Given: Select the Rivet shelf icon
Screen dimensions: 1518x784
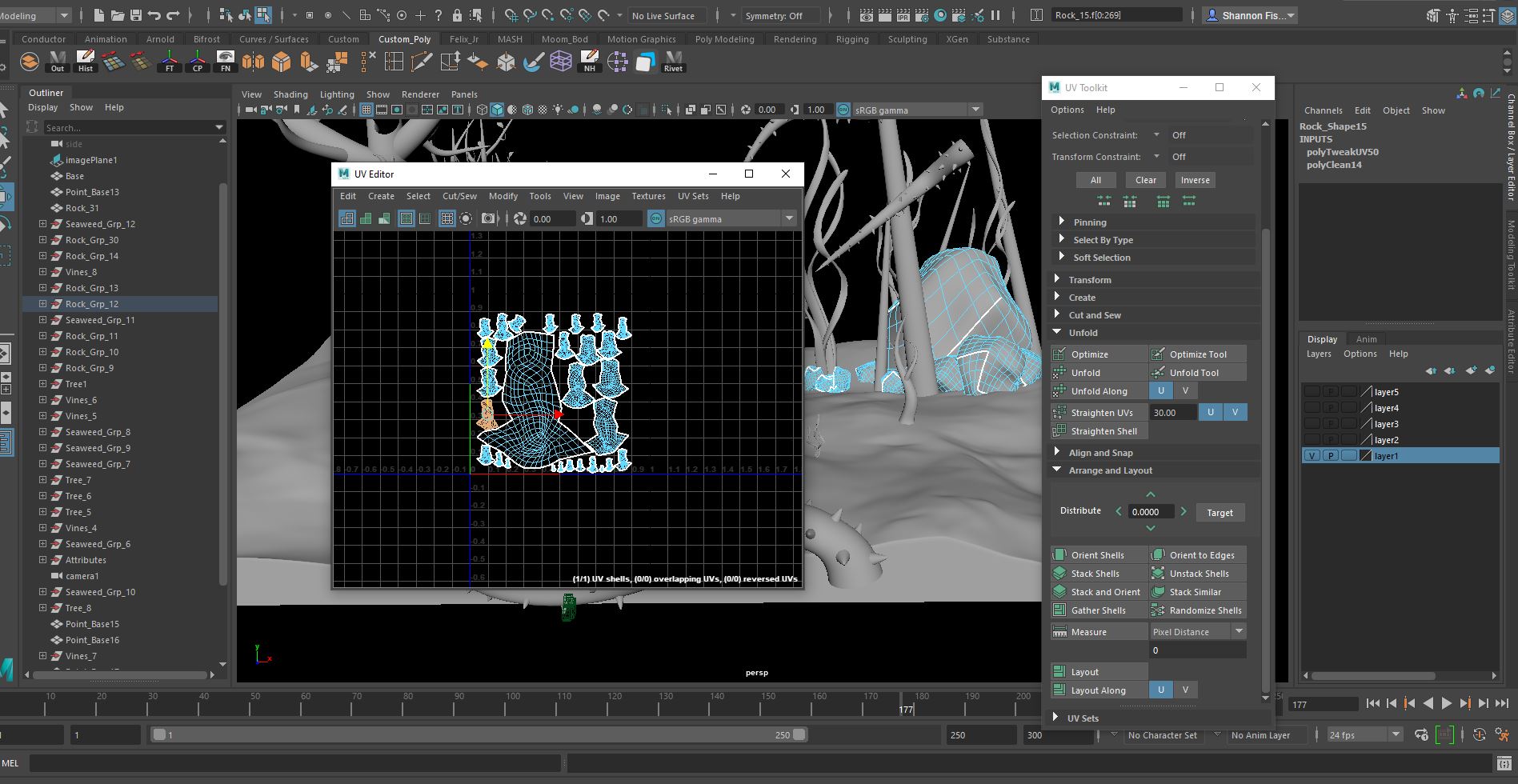Looking at the screenshot, I should click(672, 60).
